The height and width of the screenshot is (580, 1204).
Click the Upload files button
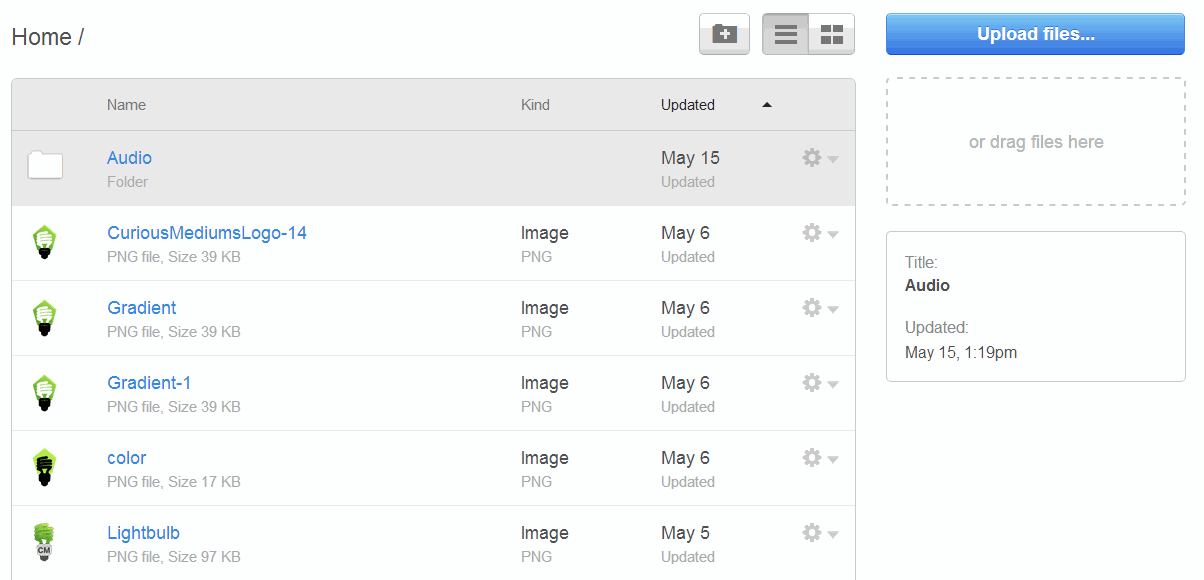1035,33
